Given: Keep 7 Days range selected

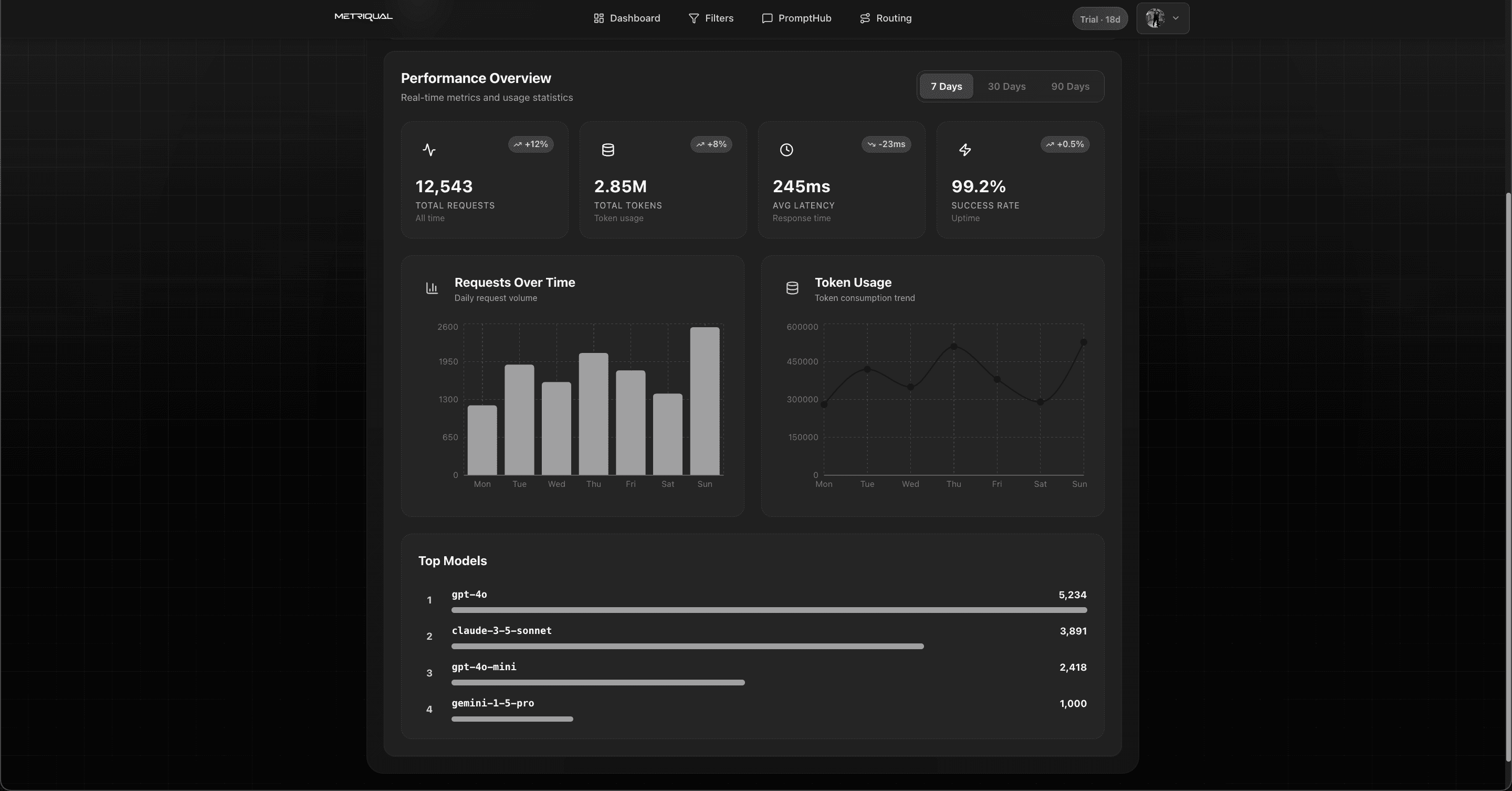Looking at the screenshot, I should coord(946,86).
